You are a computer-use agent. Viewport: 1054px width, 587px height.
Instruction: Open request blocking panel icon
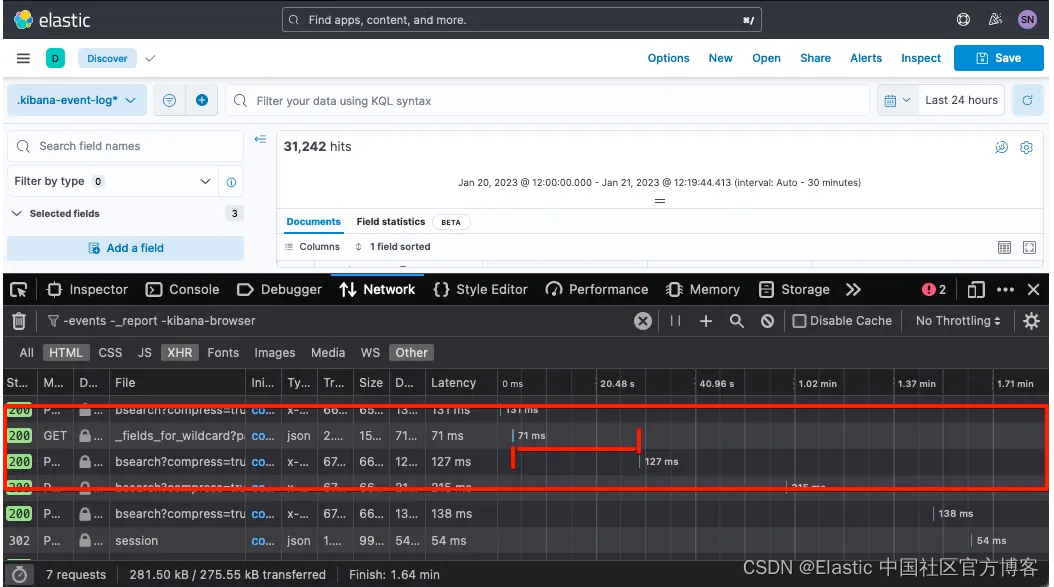(x=767, y=321)
